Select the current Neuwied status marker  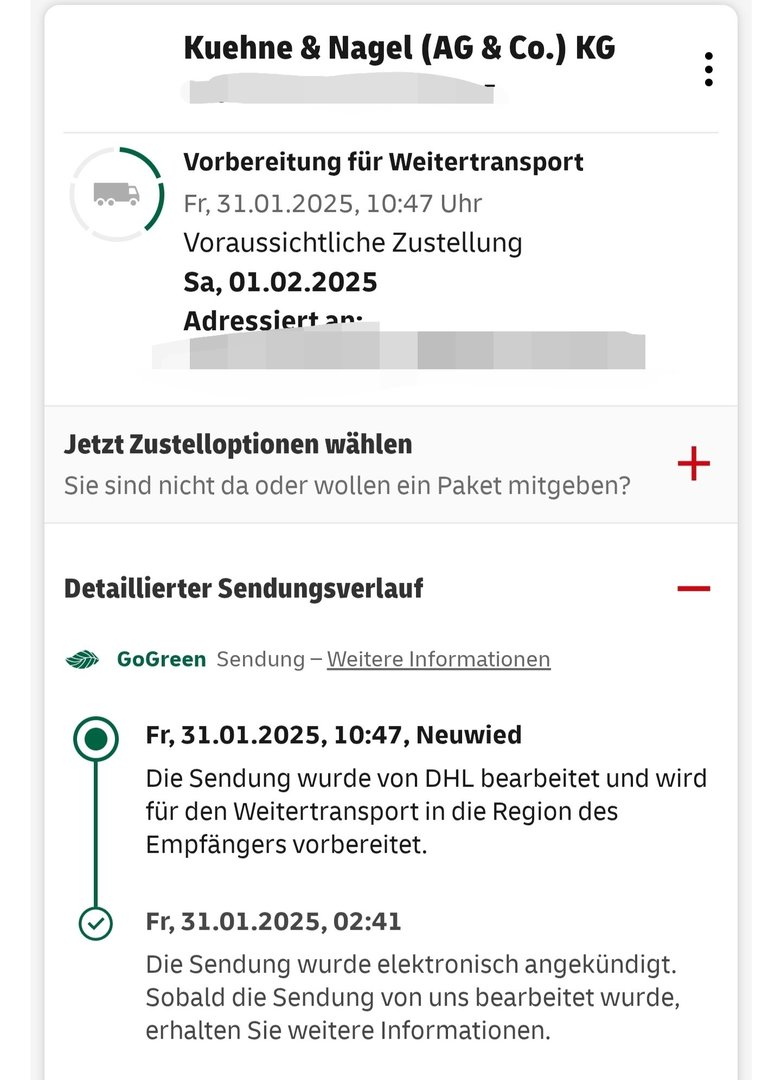pyautogui.click(x=96, y=739)
